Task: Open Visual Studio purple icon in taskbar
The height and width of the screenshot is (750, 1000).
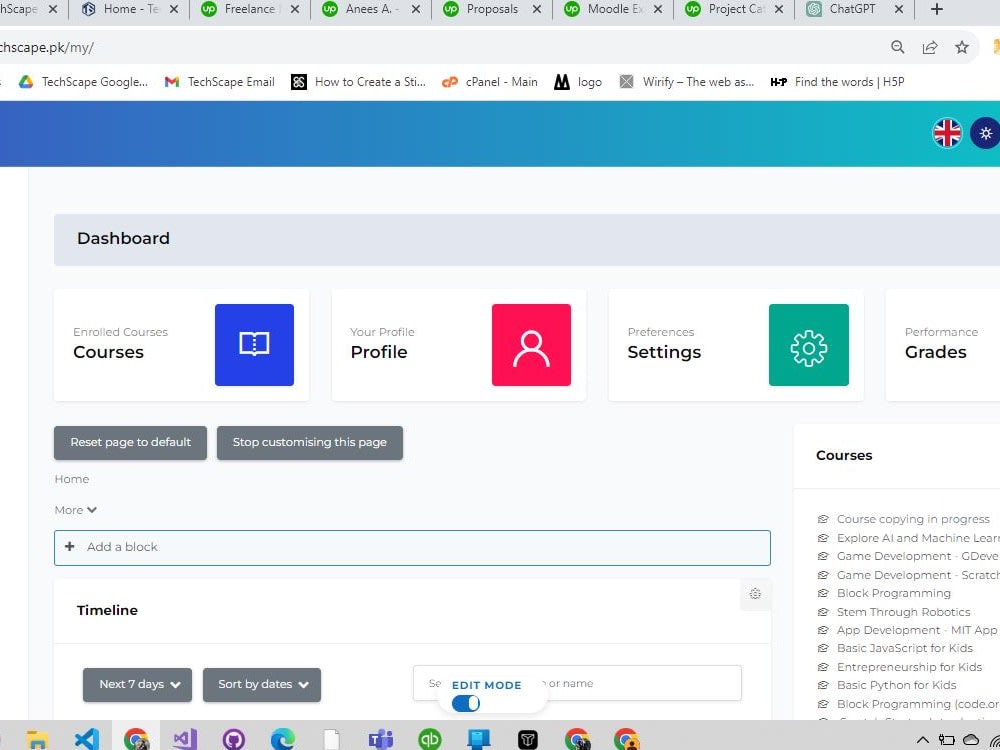Action: pyautogui.click(x=185, y=739)
